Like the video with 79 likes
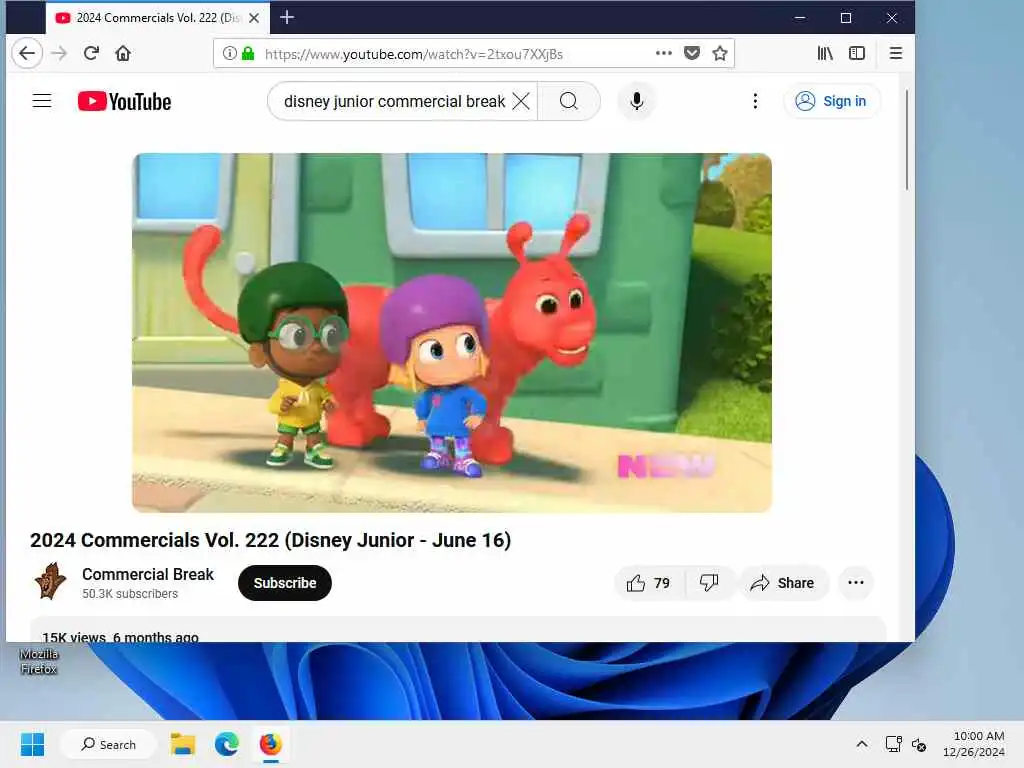 [649, 583]
